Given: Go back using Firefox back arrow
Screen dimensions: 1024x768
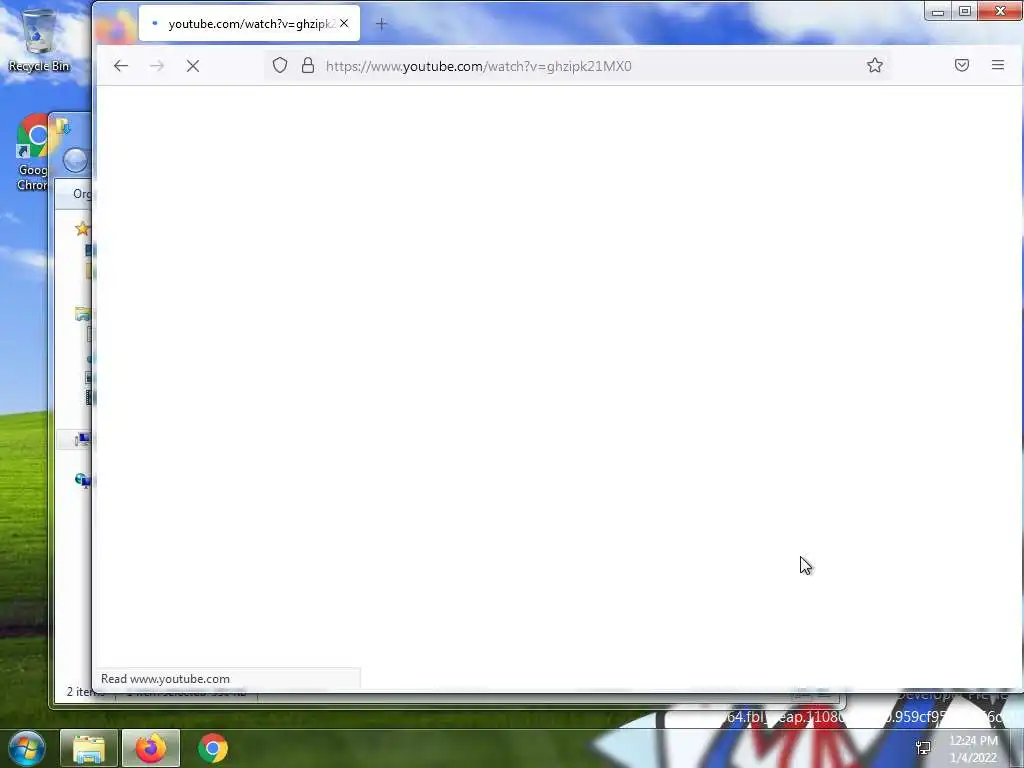Looking at the screenshot, I should pos(121,66).
